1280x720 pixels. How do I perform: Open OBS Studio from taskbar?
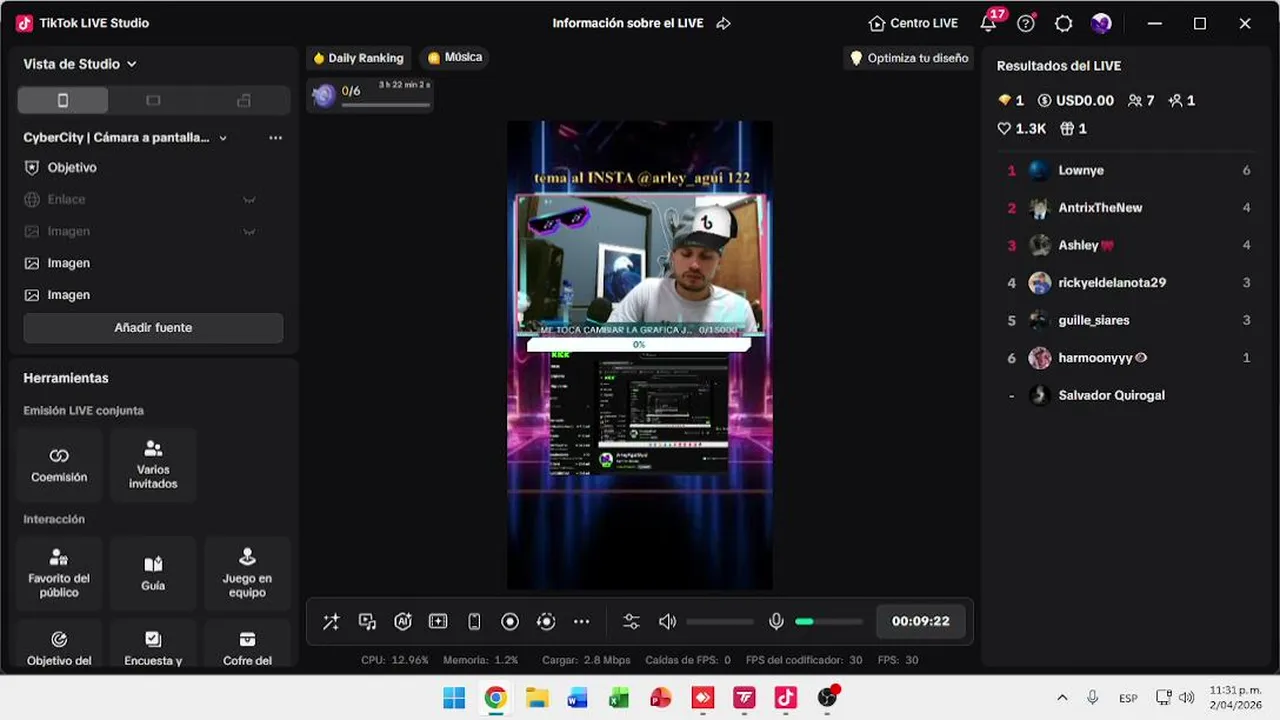(x=827, y=698)
